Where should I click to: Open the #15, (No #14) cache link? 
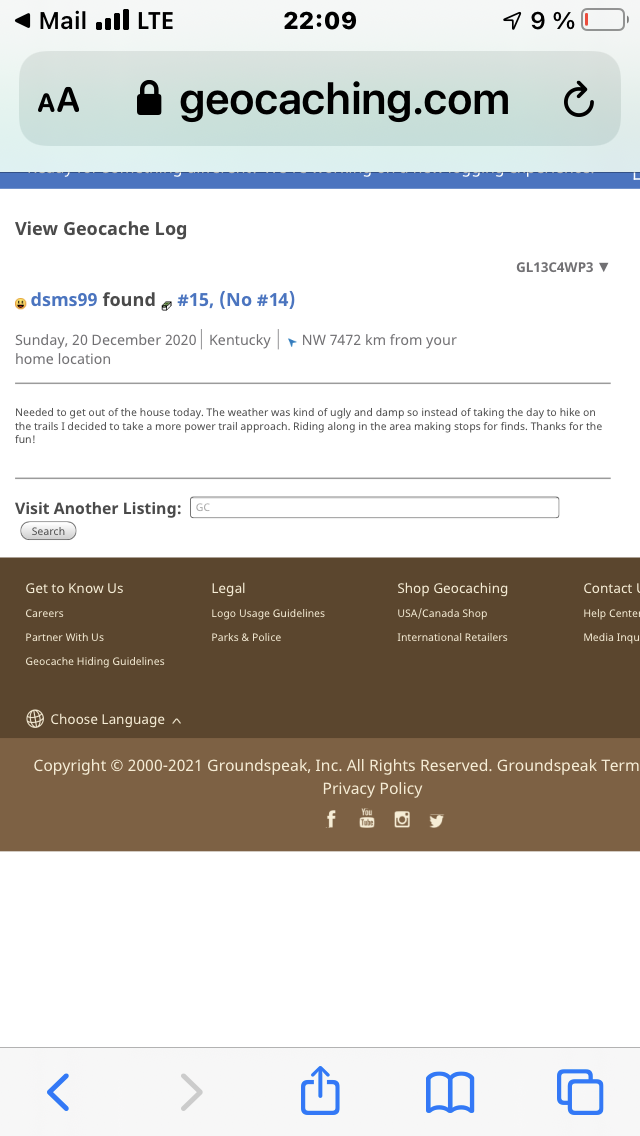click(236, 300)
